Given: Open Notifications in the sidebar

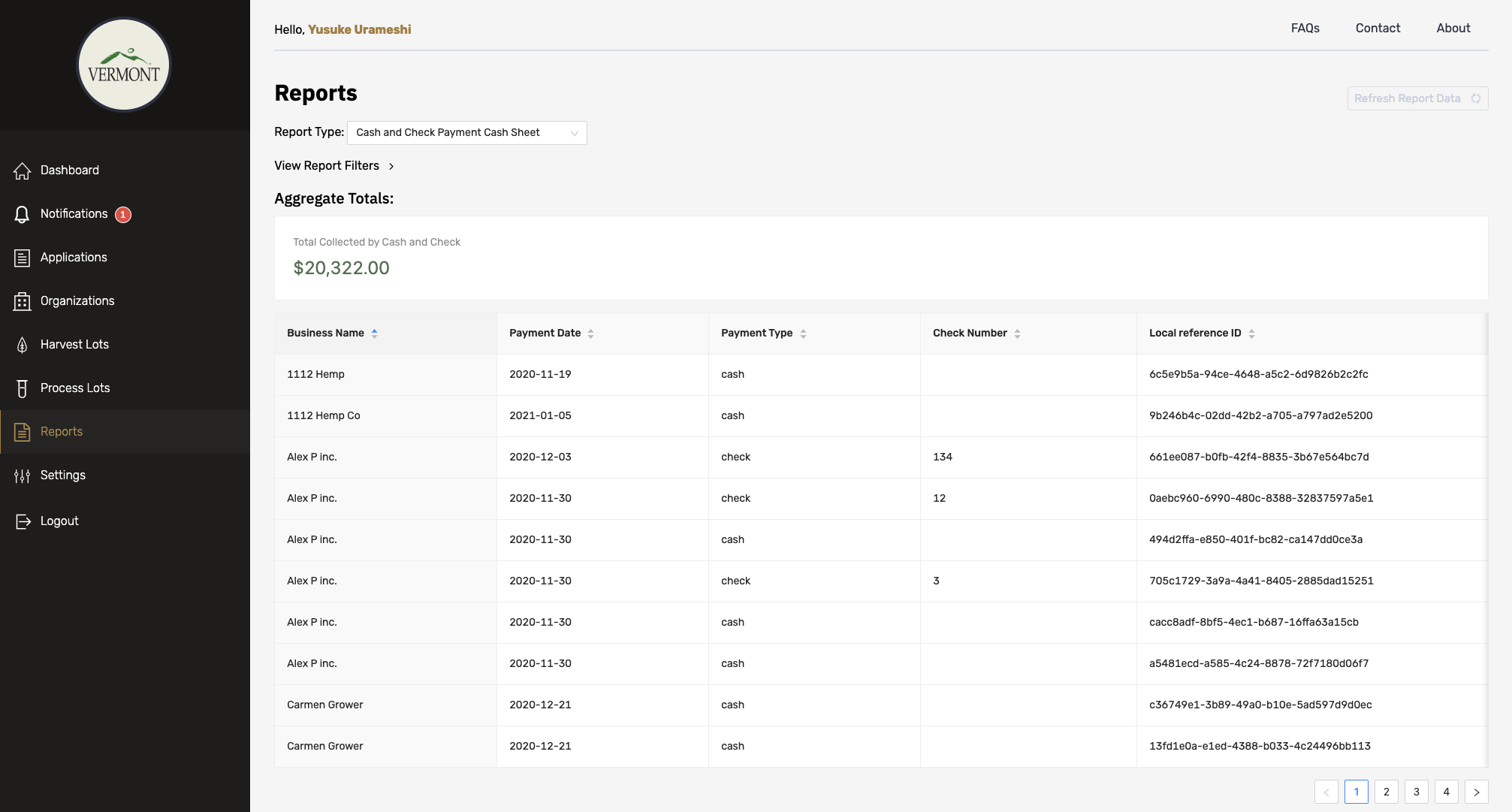Looking at the screenshot, I should point(125,214).
